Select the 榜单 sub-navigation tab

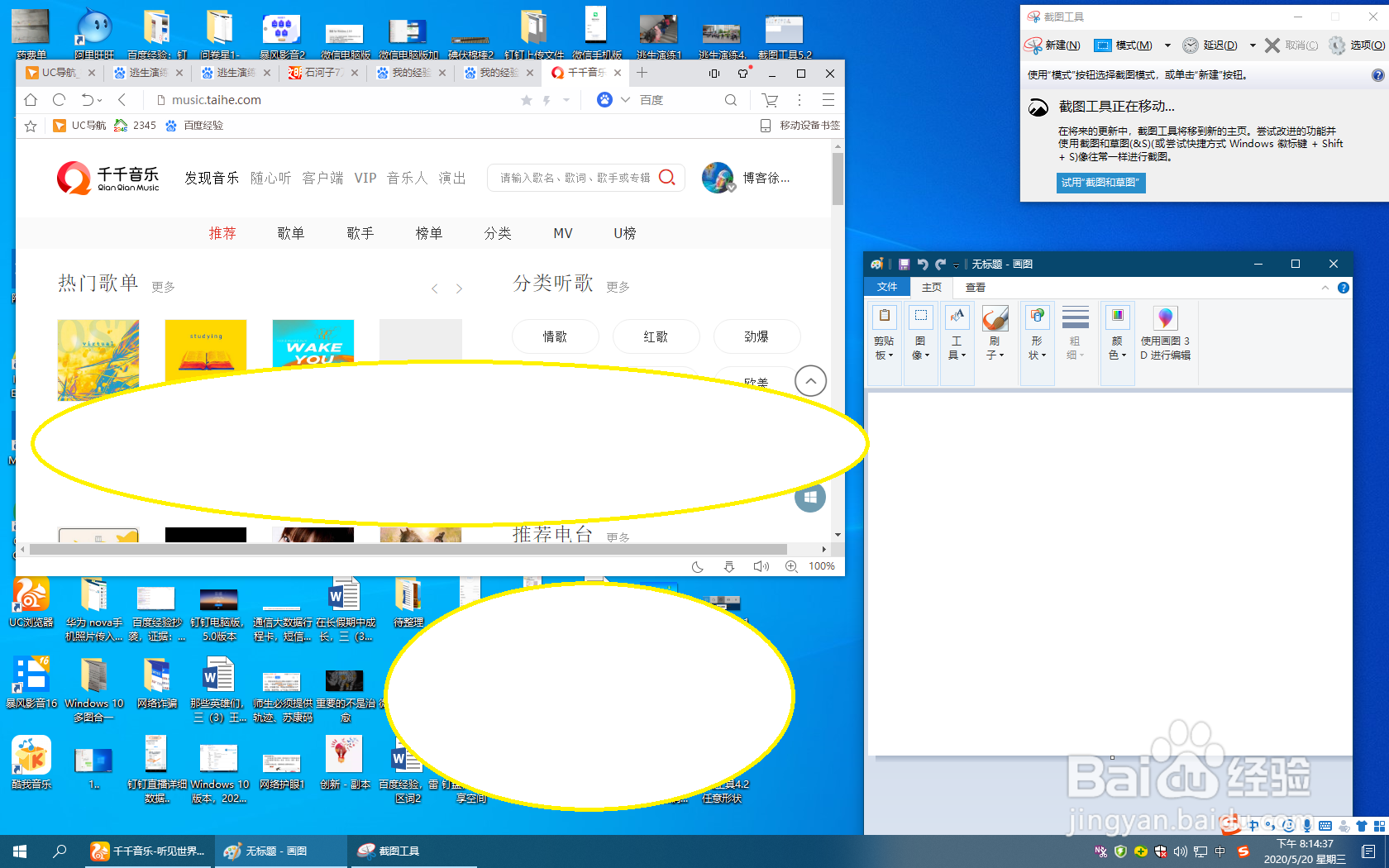point(428,233)
